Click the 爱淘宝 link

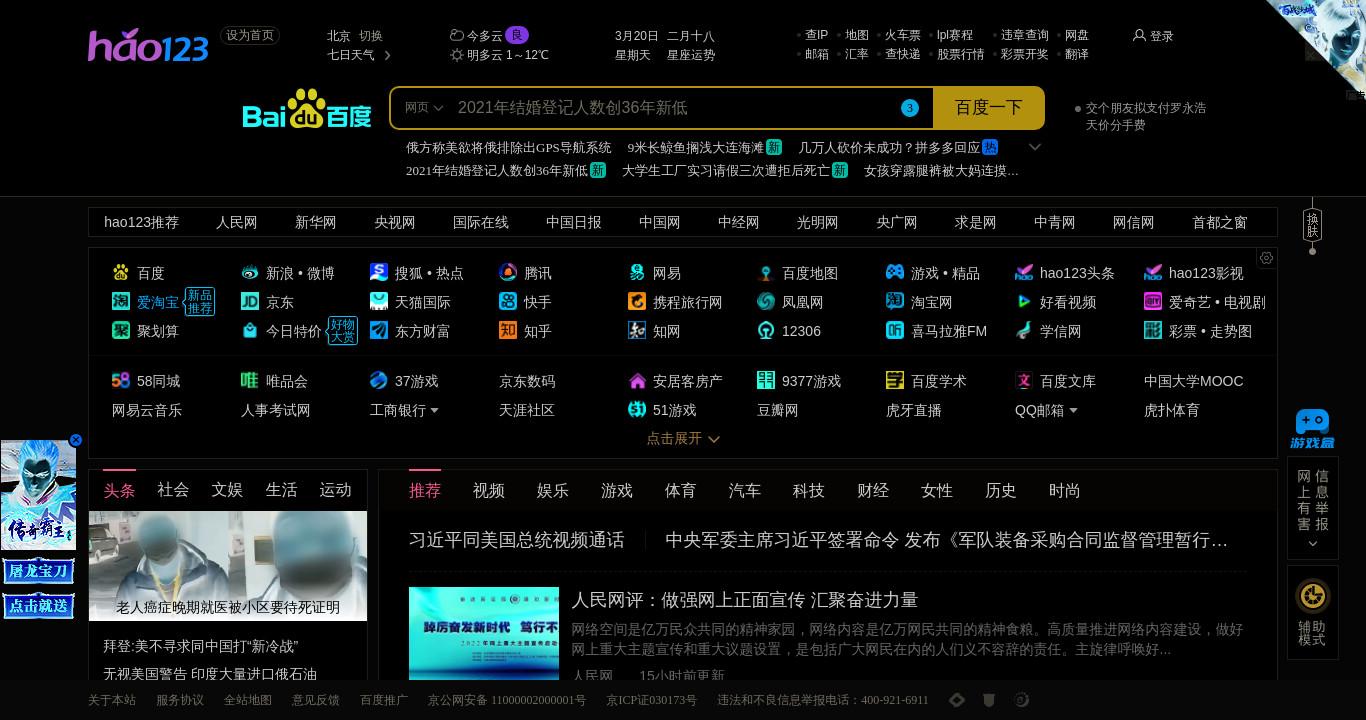click(x=158, y=302)
